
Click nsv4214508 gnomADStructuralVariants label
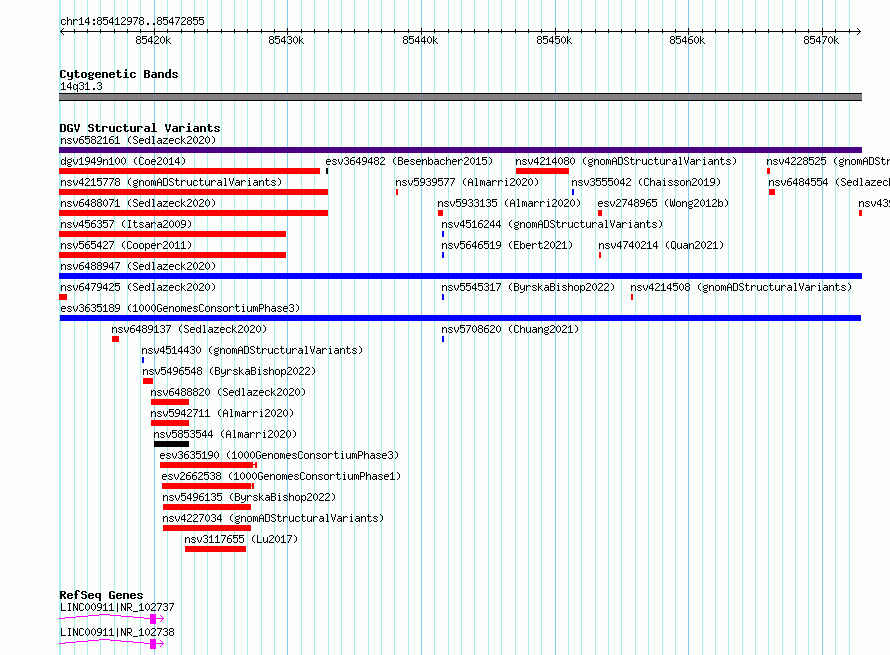point(741,287)
